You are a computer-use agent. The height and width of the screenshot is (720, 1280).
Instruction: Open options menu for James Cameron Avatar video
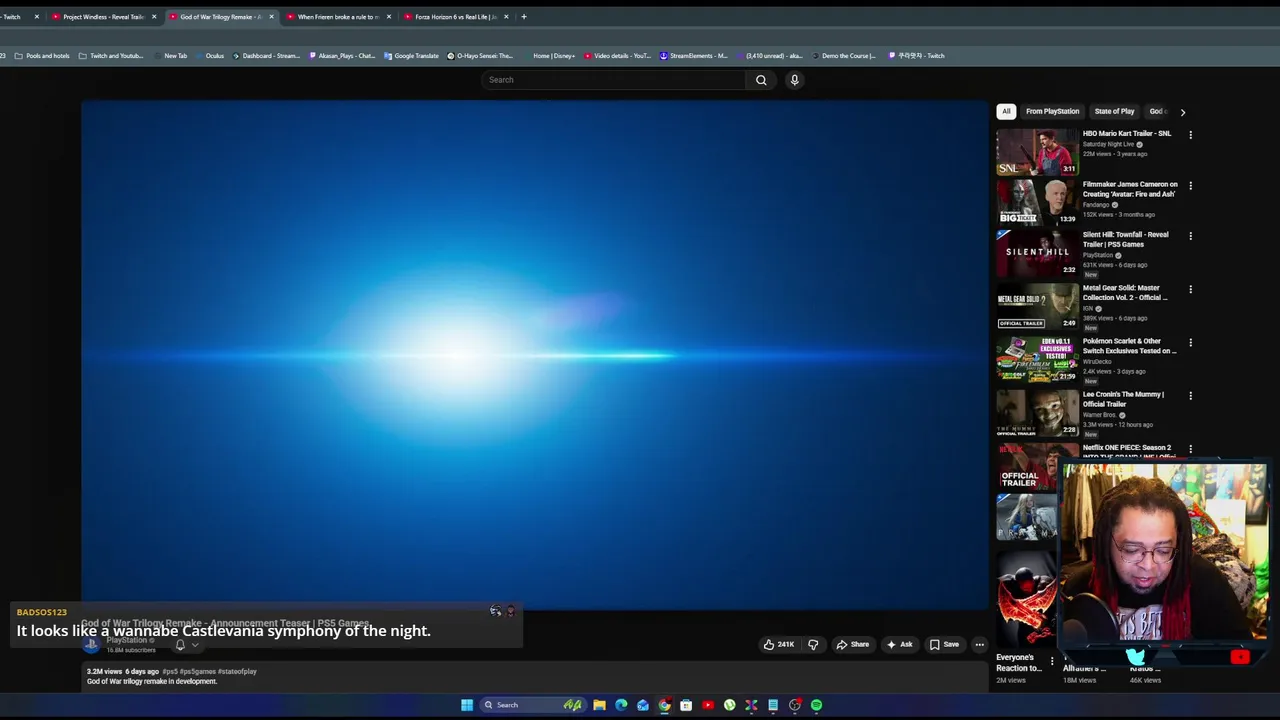pos(1190,185)
